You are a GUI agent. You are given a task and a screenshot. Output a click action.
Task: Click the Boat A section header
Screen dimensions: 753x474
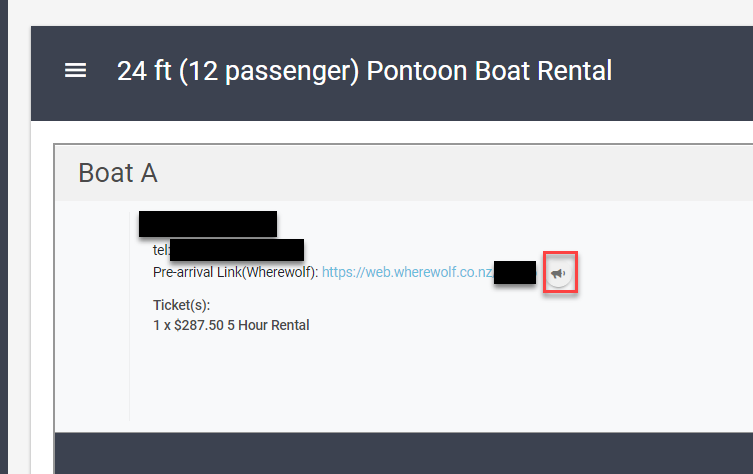pos(403,173)
